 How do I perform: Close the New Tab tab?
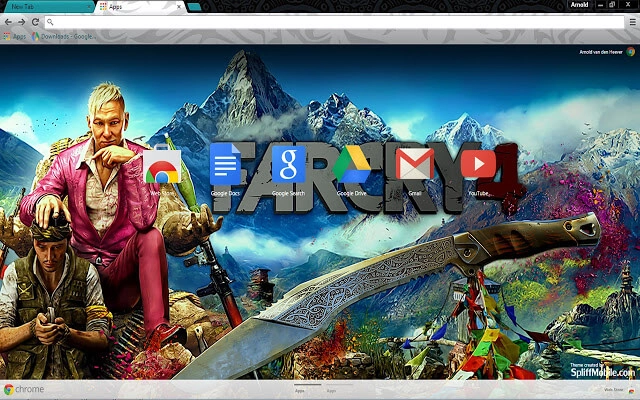[x=89, y=7]
